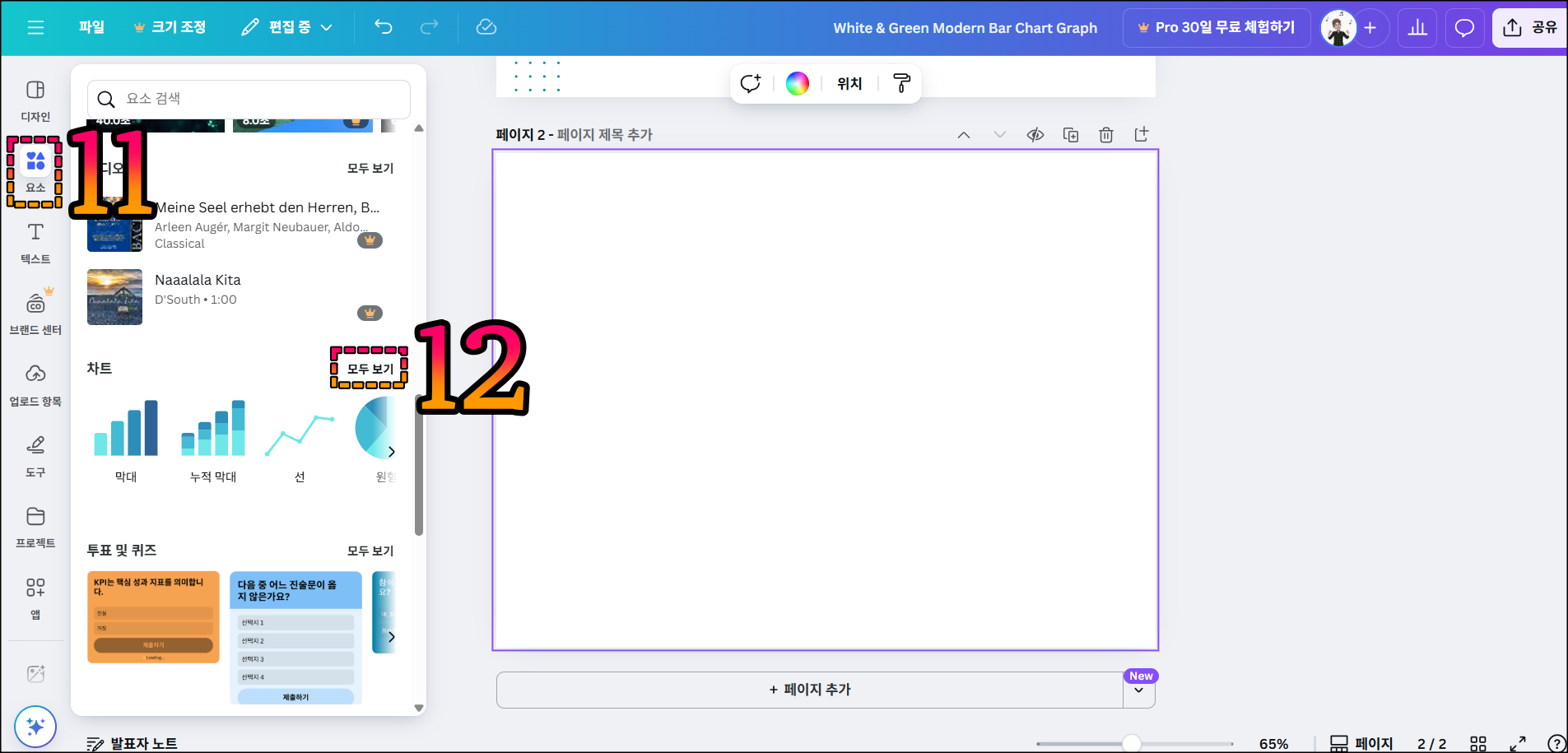This screenshot has height=753, width=1568.
Task: Move page 2 up with the chevron
Action: [964, 134]
